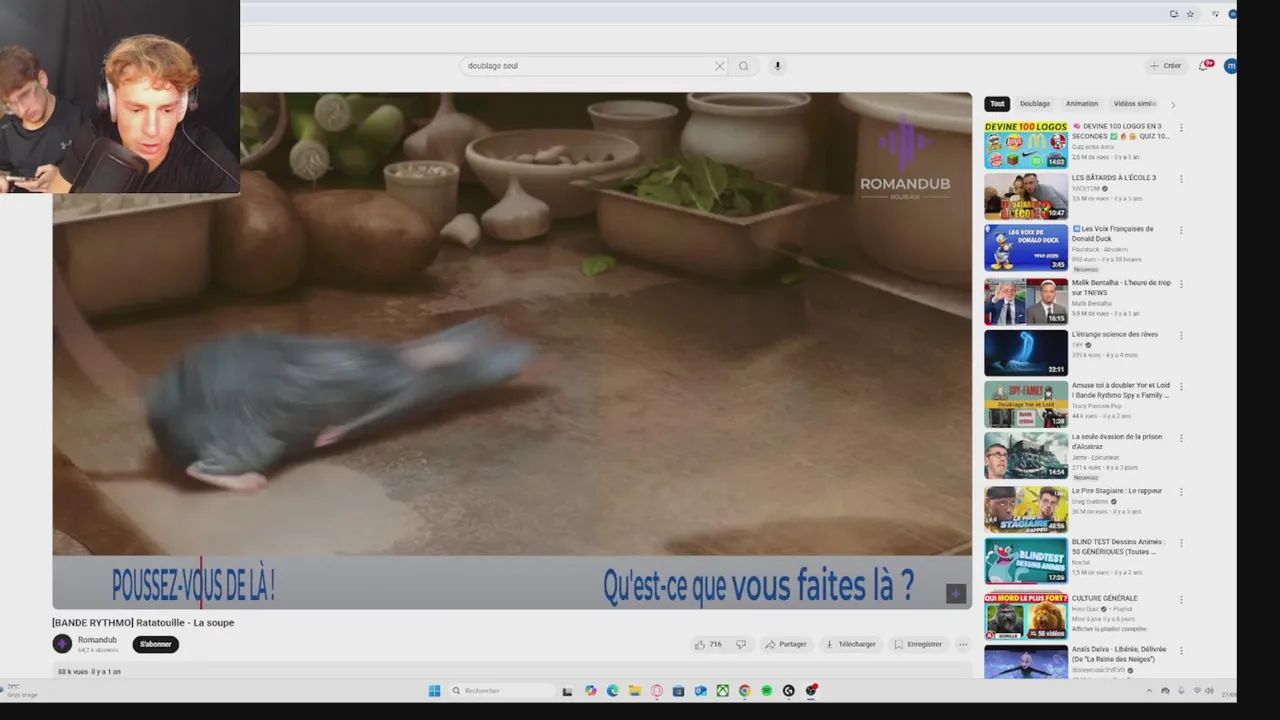The height and width of the screenshot is (720, 1280).
Task: Open the account avatar menu
Action: click(1231, 66)
